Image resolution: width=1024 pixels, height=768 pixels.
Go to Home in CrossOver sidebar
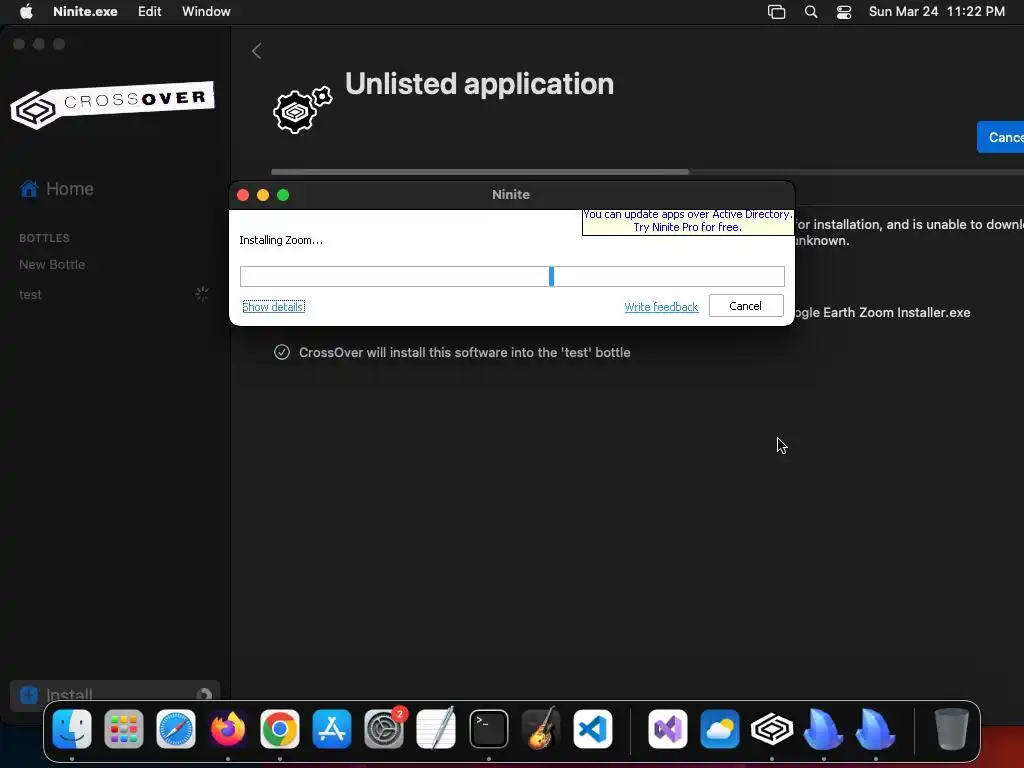point(57,189)
